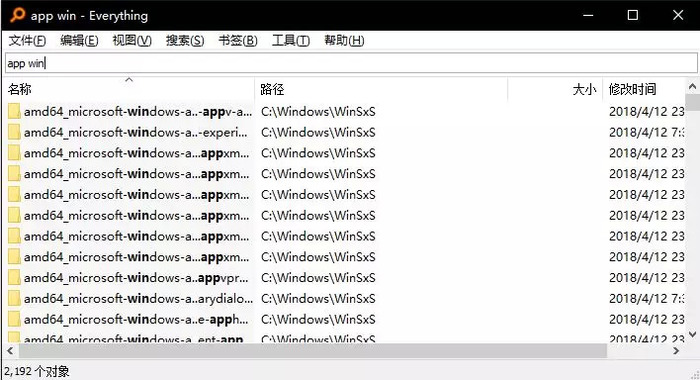700x380 pixels.
Task: Click the left arrow of horizontal scrollbar
Action: tap(10, 351)
